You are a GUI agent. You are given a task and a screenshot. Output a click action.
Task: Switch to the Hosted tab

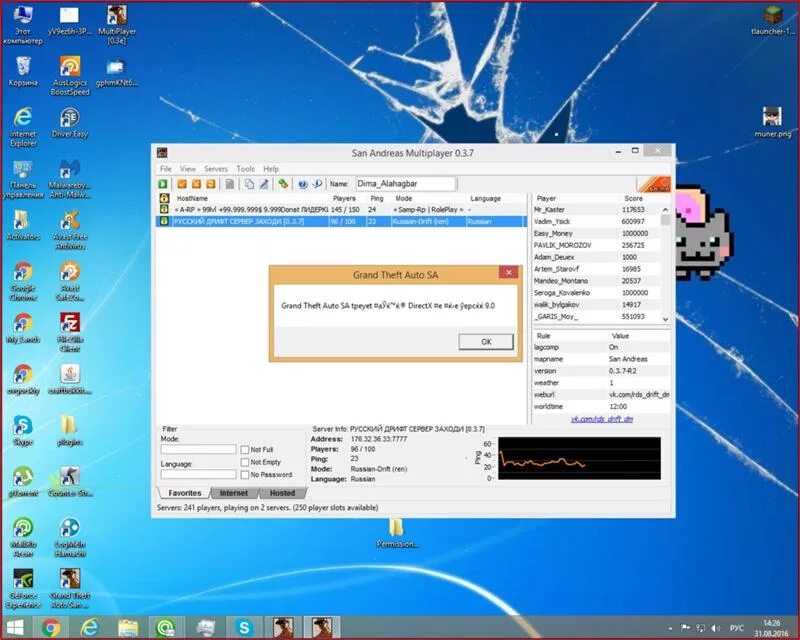282,493
